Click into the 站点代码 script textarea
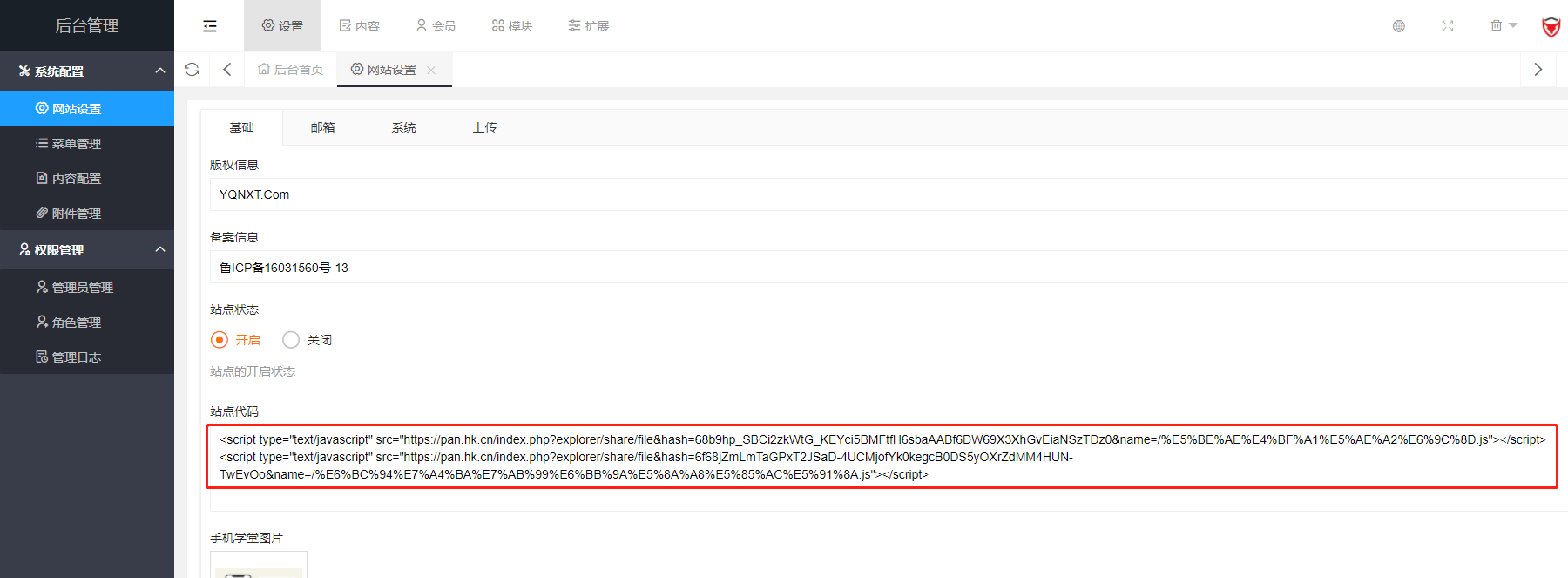Image resolution: width=1568 pixels, height=578 pixels. 889,467
